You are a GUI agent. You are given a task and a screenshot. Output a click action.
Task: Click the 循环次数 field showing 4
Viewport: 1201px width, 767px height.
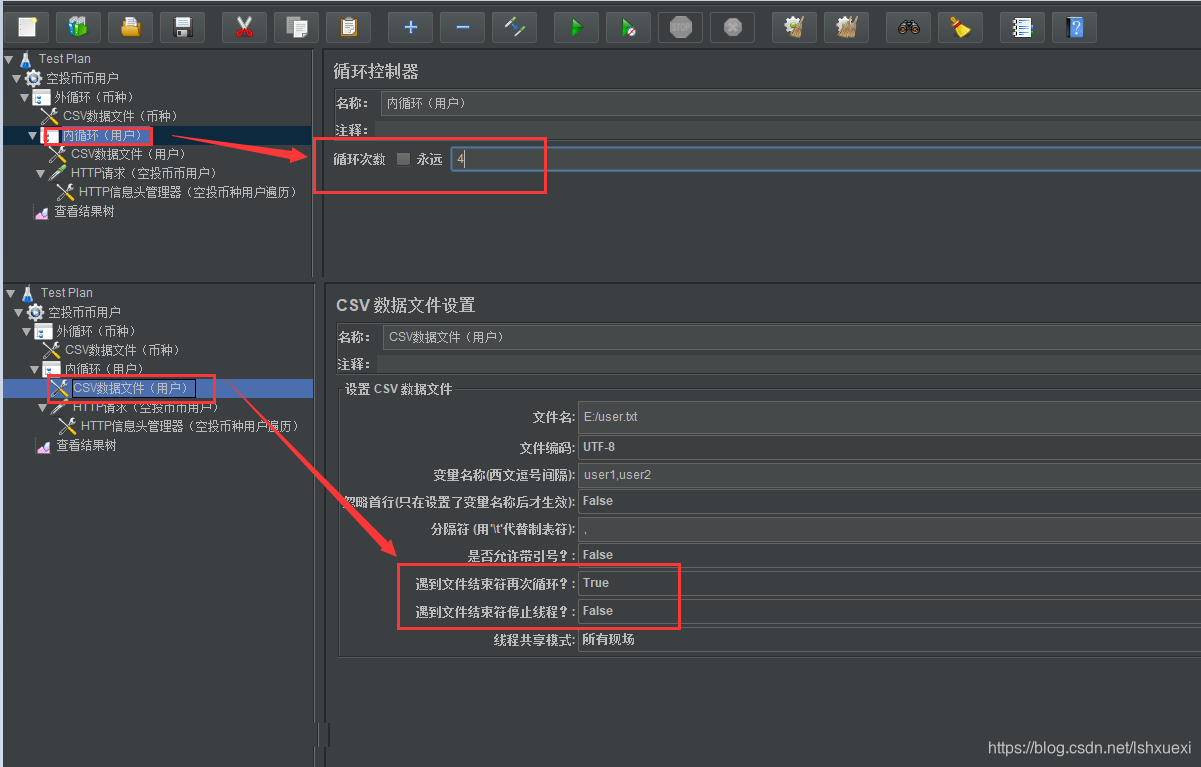pos(825,159)
